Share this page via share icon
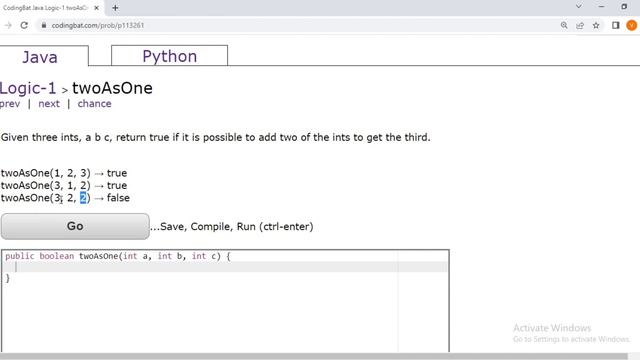The image size is (640, 360). point(580,25)
